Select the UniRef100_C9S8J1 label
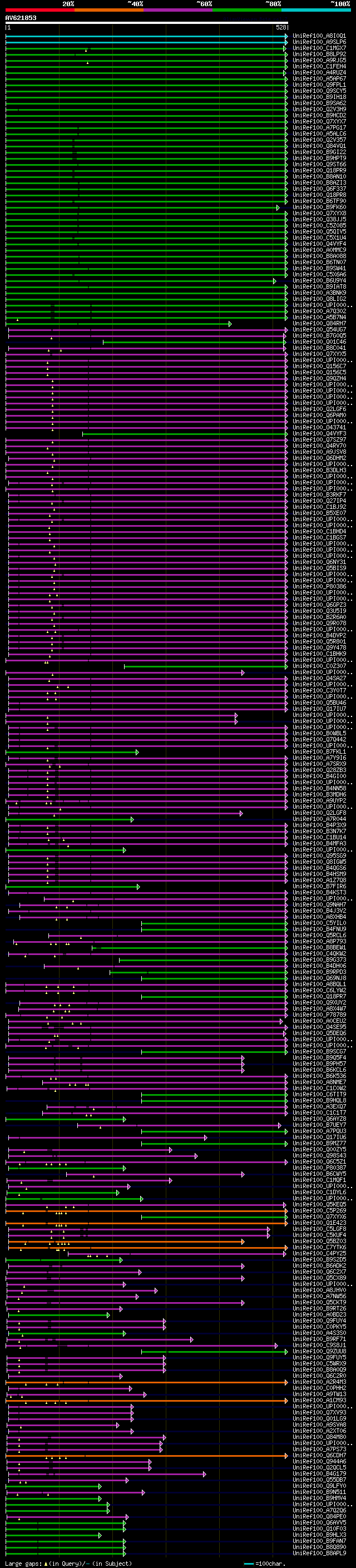The width and height of the screenshot is (356, 1568). pyautogui.click(x=319, y=1346)
